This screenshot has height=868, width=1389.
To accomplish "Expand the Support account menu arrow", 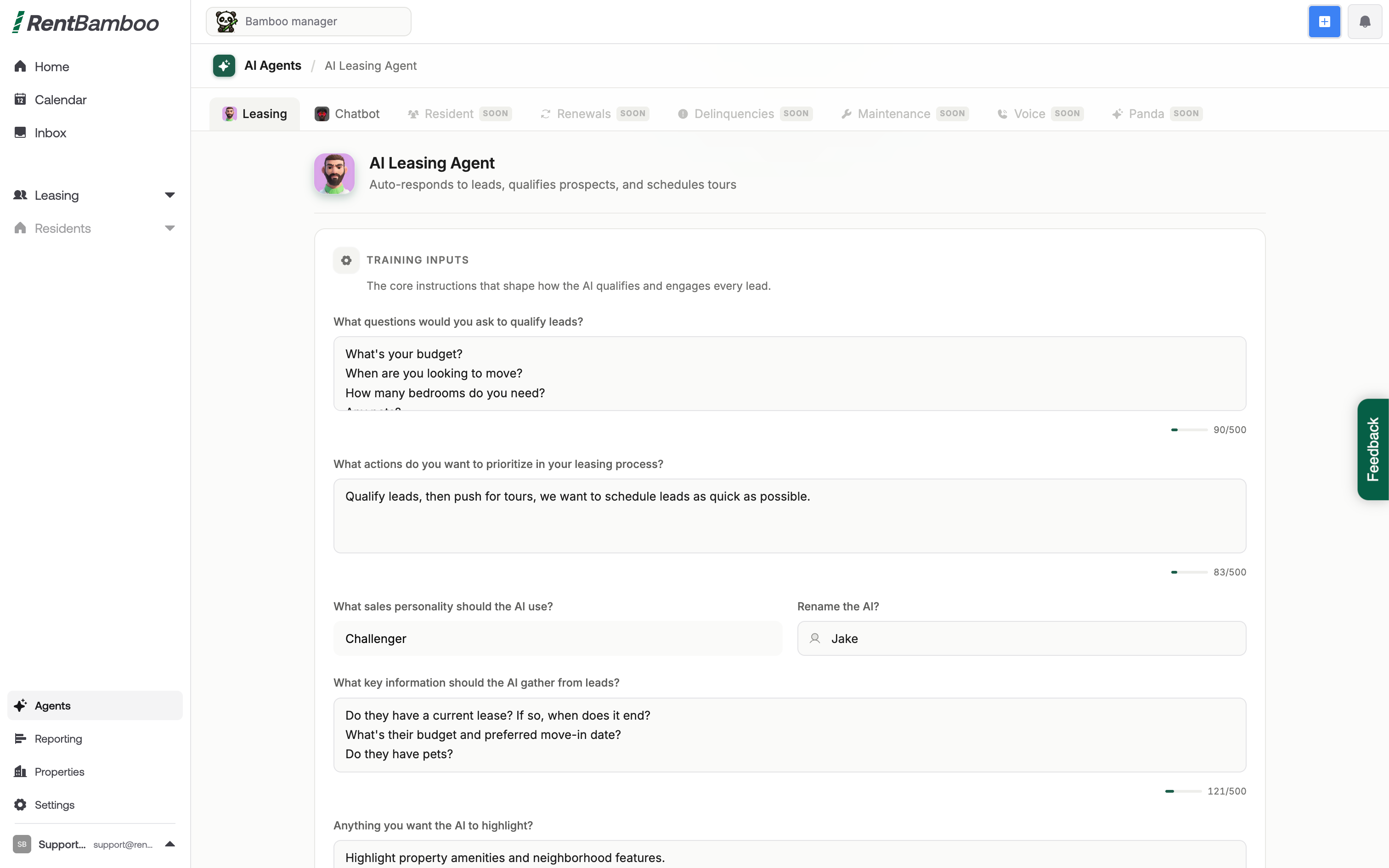I will tap(169, 844).
